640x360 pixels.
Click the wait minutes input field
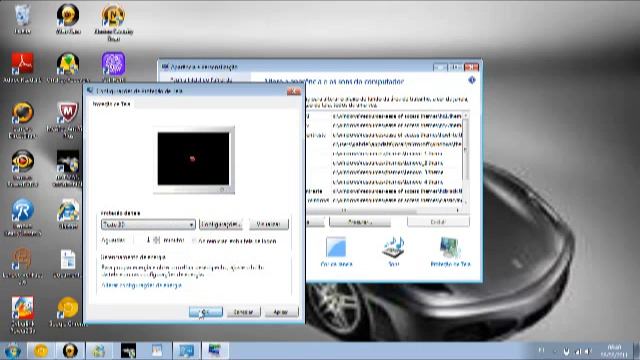pyautogui.click(x=143, y=240)
